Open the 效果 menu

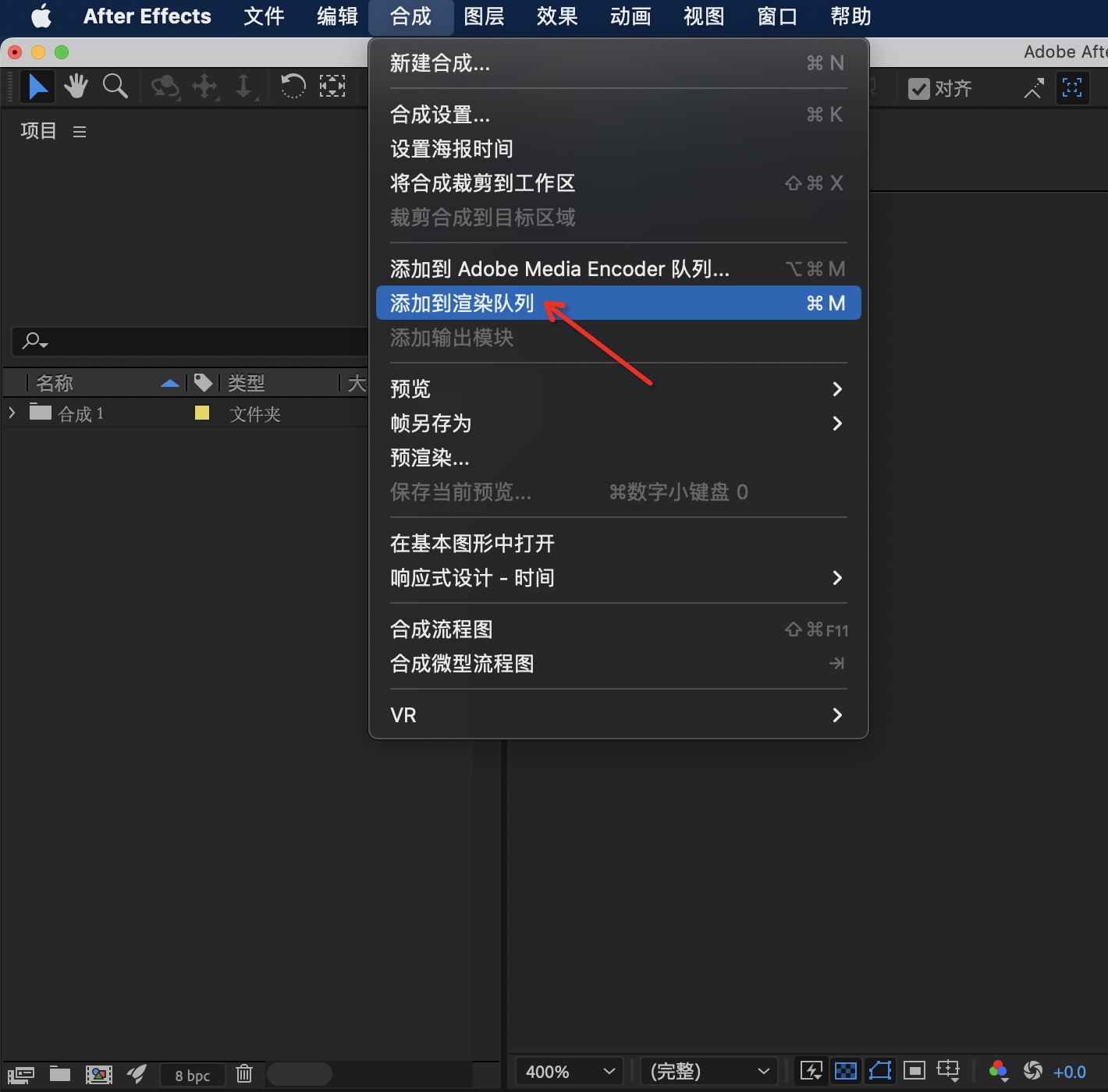point(557,16)
